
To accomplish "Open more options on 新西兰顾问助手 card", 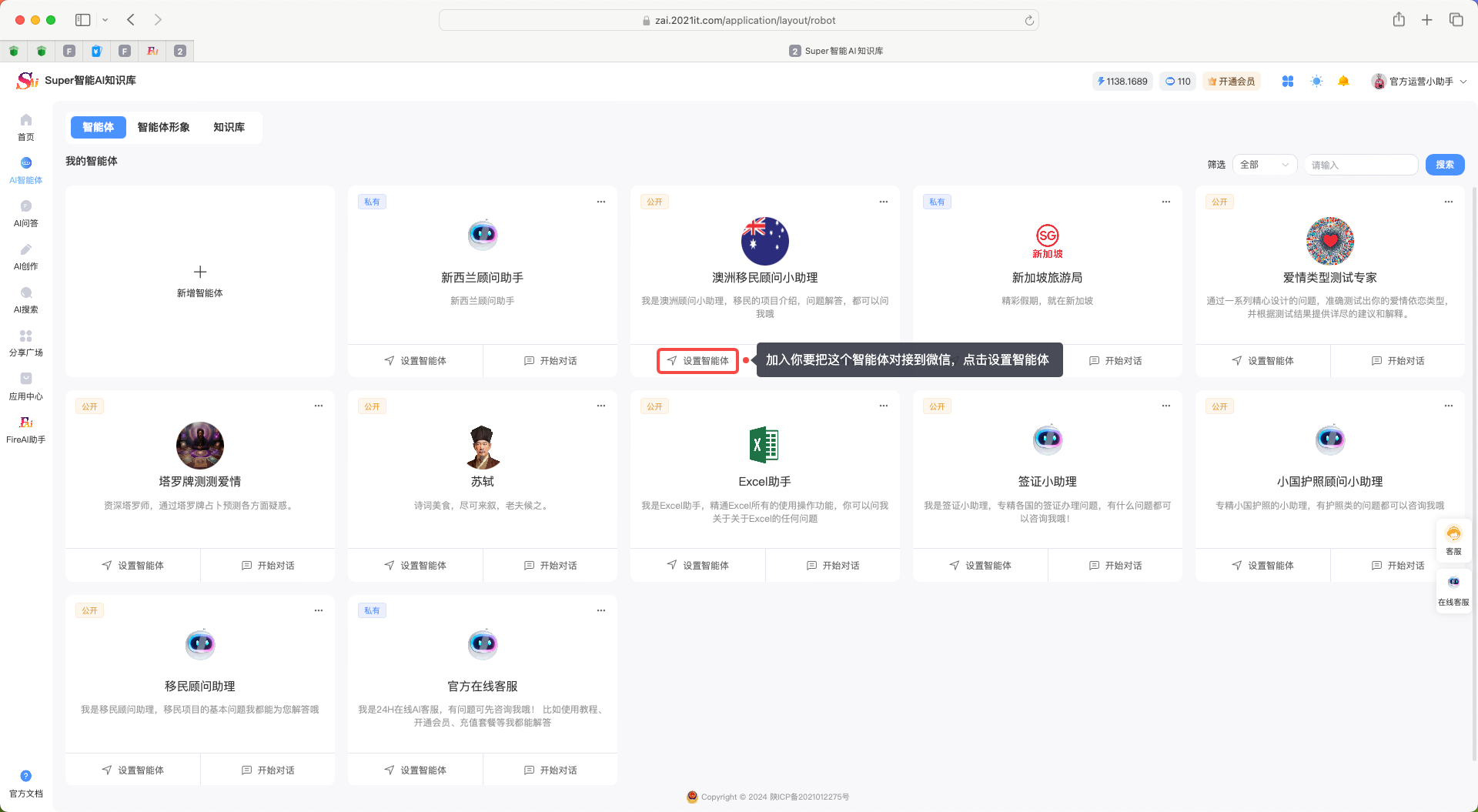I will 601,202.
